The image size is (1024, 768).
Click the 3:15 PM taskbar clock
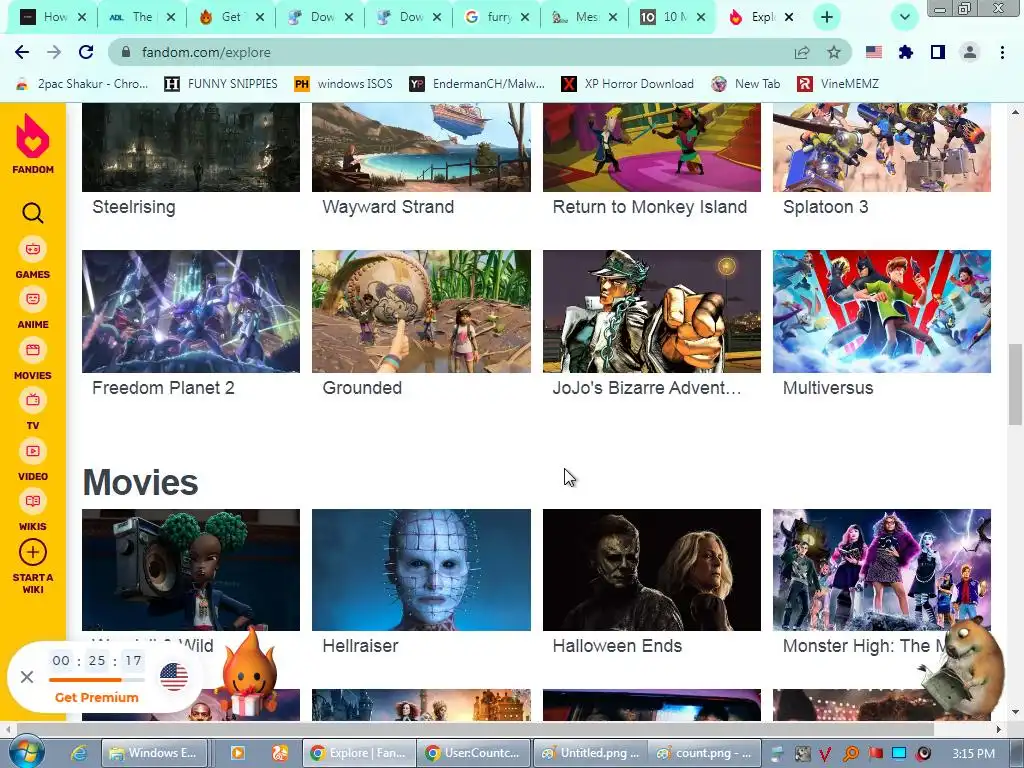pyautogui.click(x=974, y=754)
